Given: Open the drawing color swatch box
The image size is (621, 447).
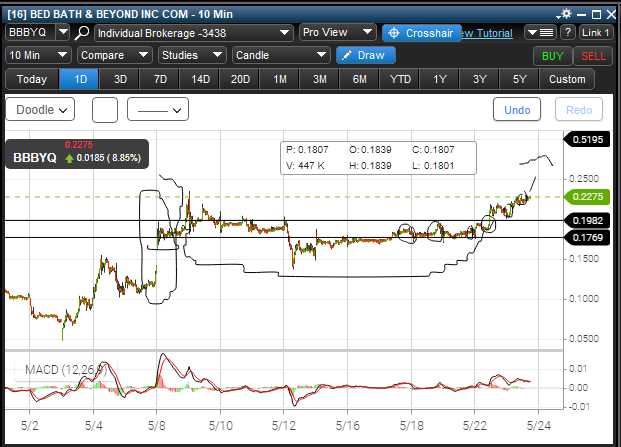Looking at the screenshot, I should point(105,110).
